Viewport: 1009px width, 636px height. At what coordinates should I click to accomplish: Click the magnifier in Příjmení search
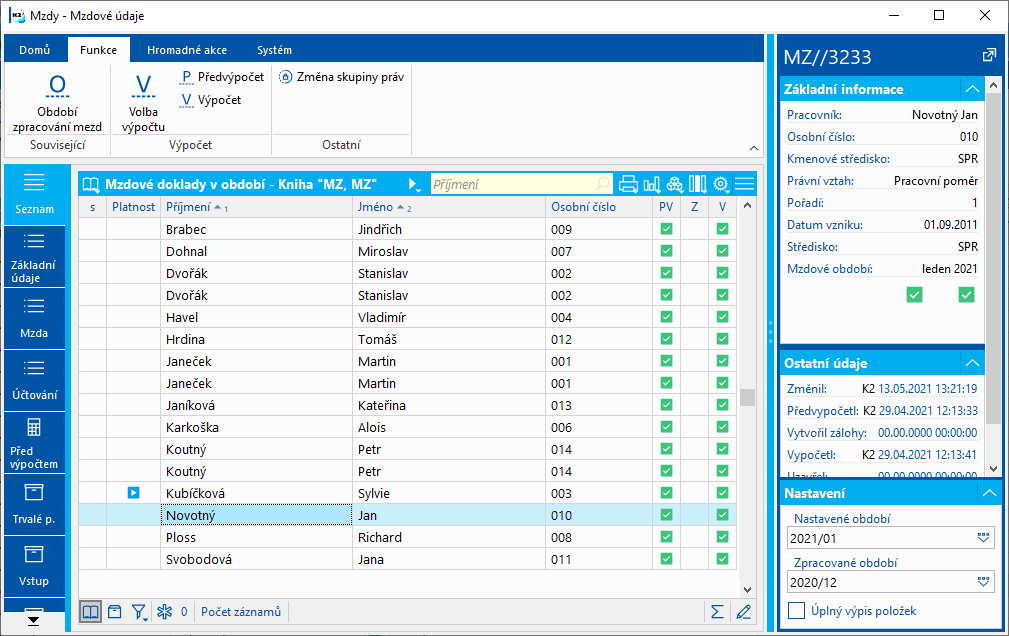tap(602, 185)
